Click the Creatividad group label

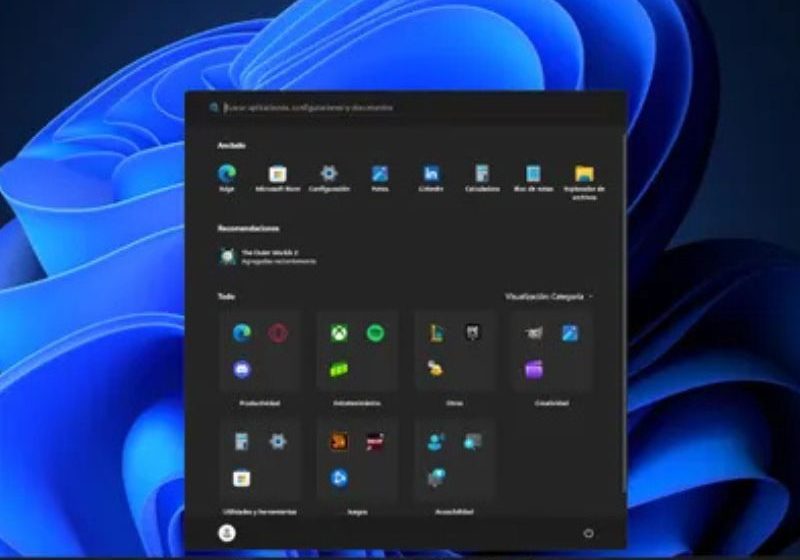[x=552, y=403]
